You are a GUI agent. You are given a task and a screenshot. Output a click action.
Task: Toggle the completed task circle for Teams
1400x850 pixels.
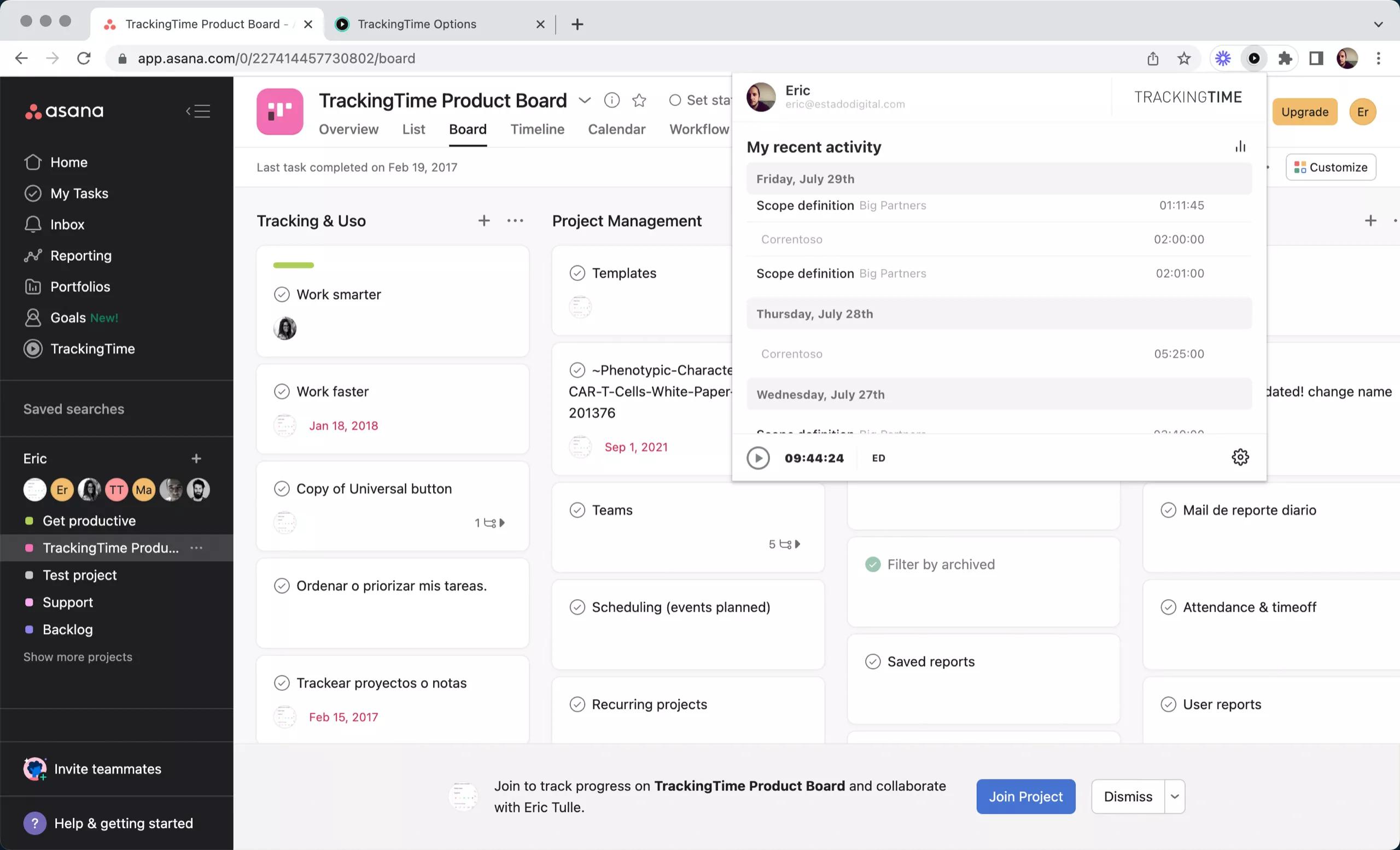[577, 510]
